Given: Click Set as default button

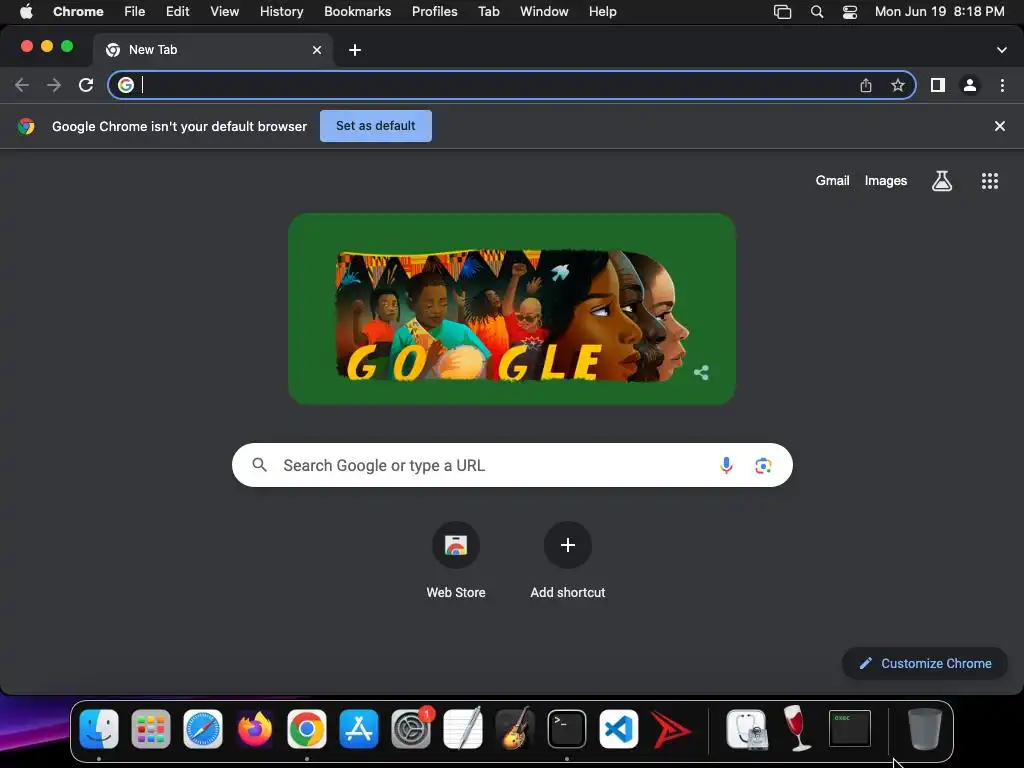Looking at the screenshot, I should pyautogui.click(x=376, y=126).
